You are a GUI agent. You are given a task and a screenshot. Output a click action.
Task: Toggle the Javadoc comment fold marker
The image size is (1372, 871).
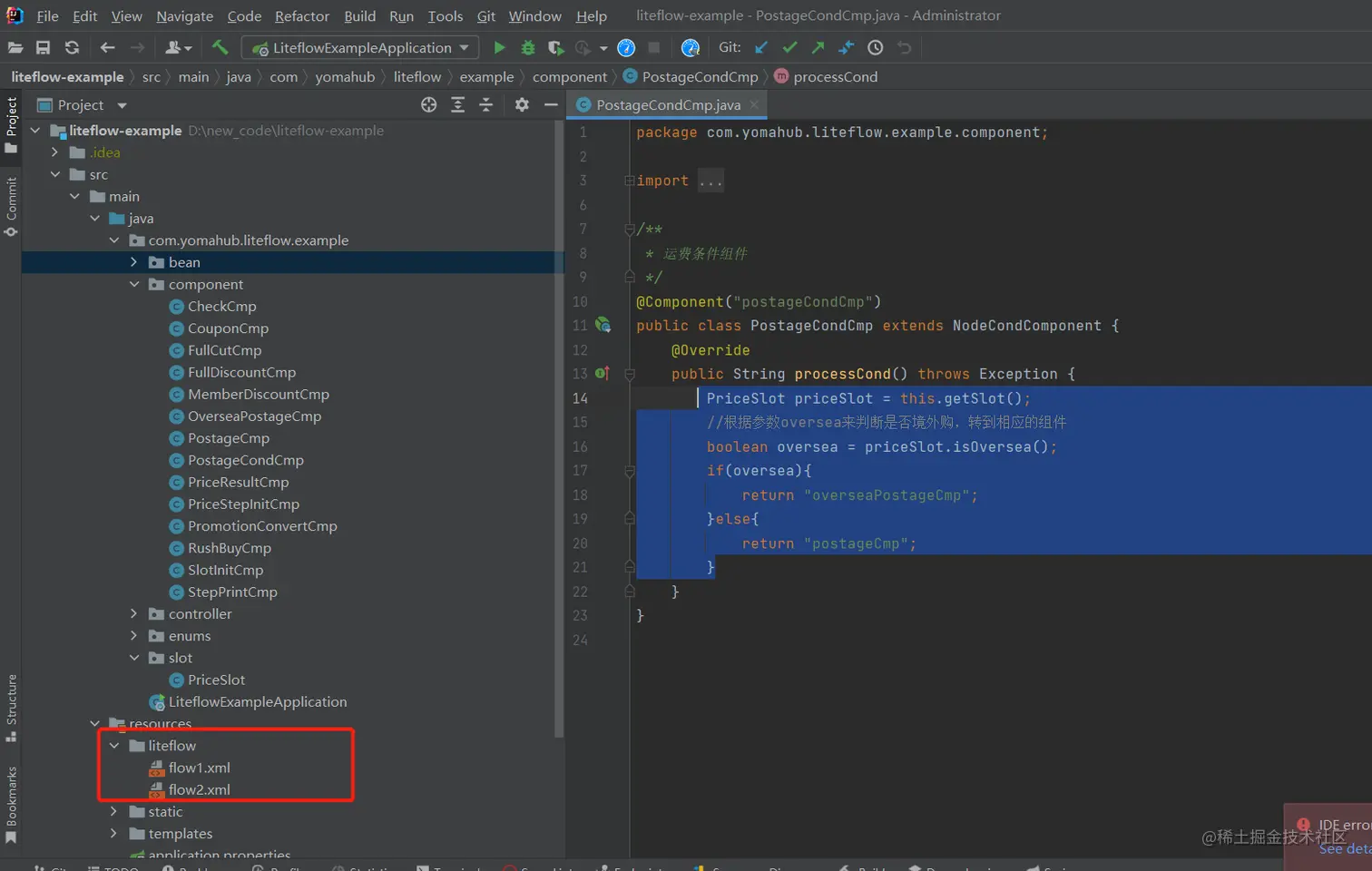629,230
